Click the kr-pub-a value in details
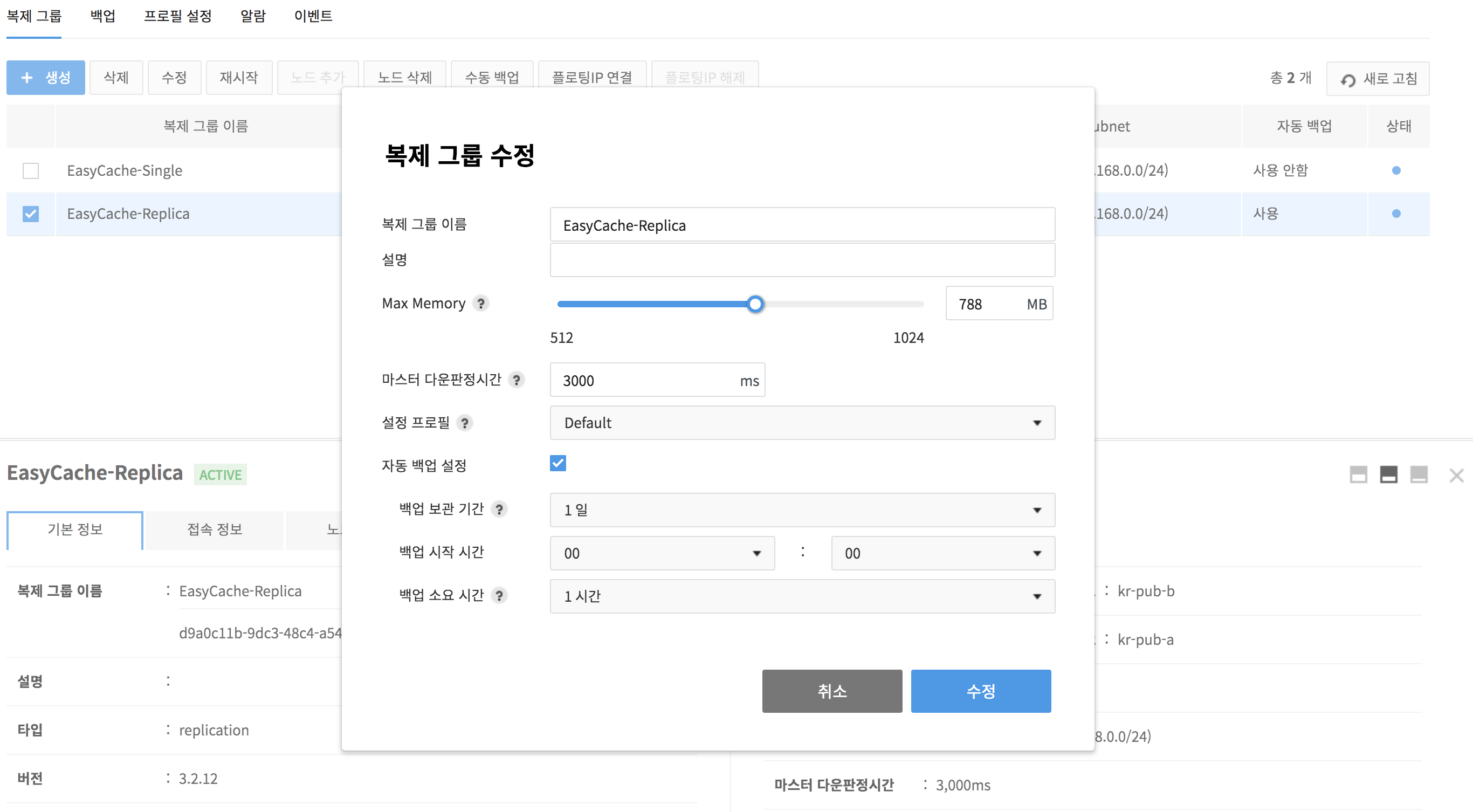 point(1145,639)
